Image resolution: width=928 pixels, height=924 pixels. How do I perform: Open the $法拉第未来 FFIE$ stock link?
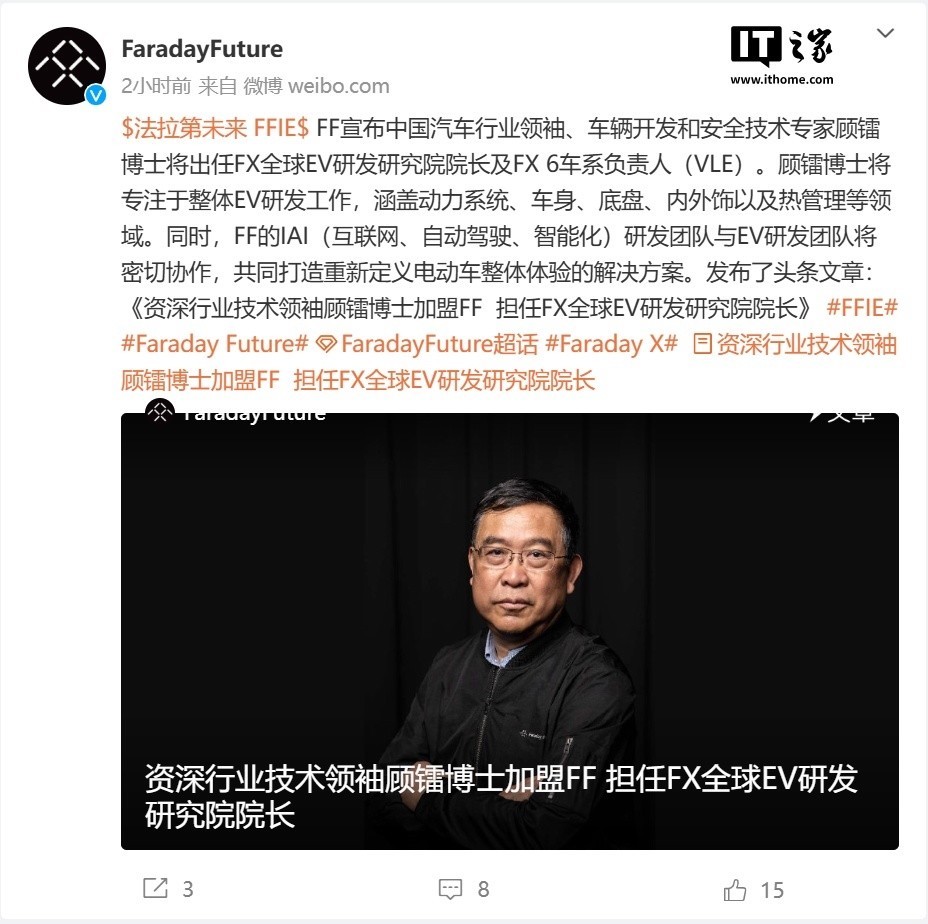coord(215,128)
